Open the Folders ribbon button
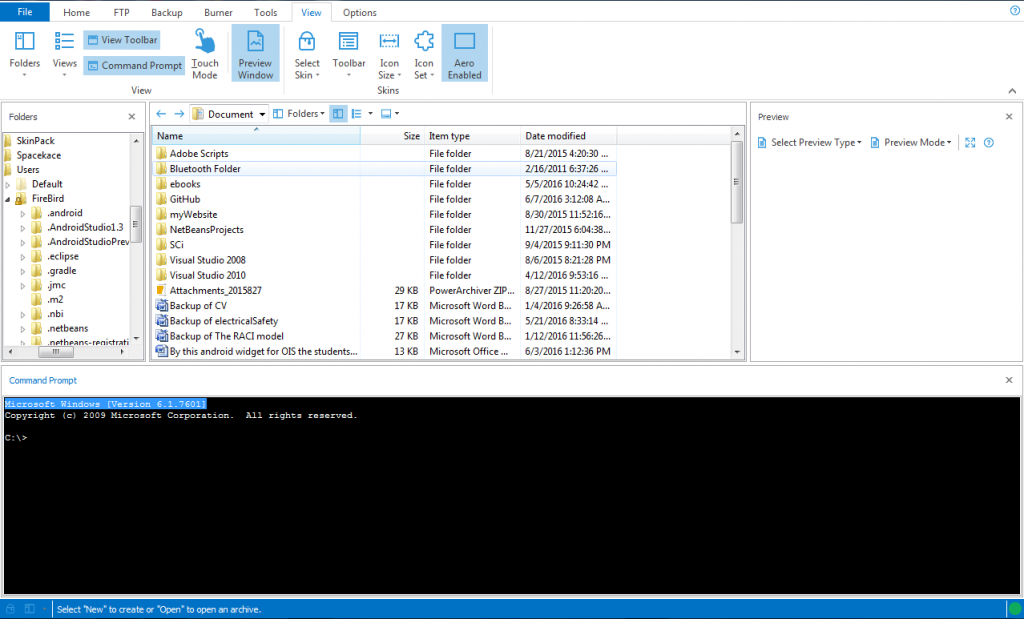This screenshot has width=1024, height=619. click(24, 54)
